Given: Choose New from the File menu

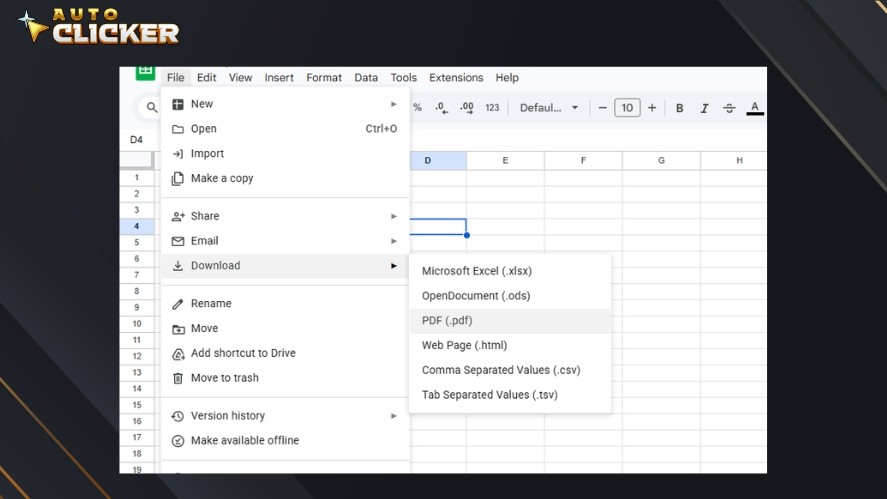Looking at the screenshot, I should click(285, 104).
